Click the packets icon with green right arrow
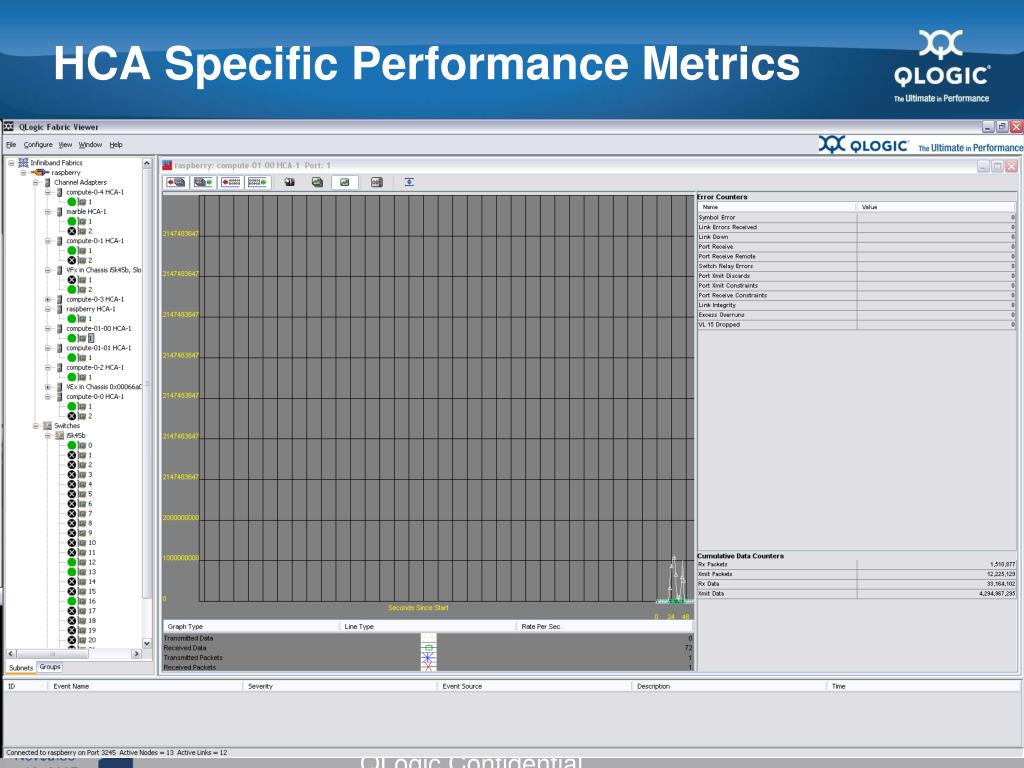 tap(258, 182)
